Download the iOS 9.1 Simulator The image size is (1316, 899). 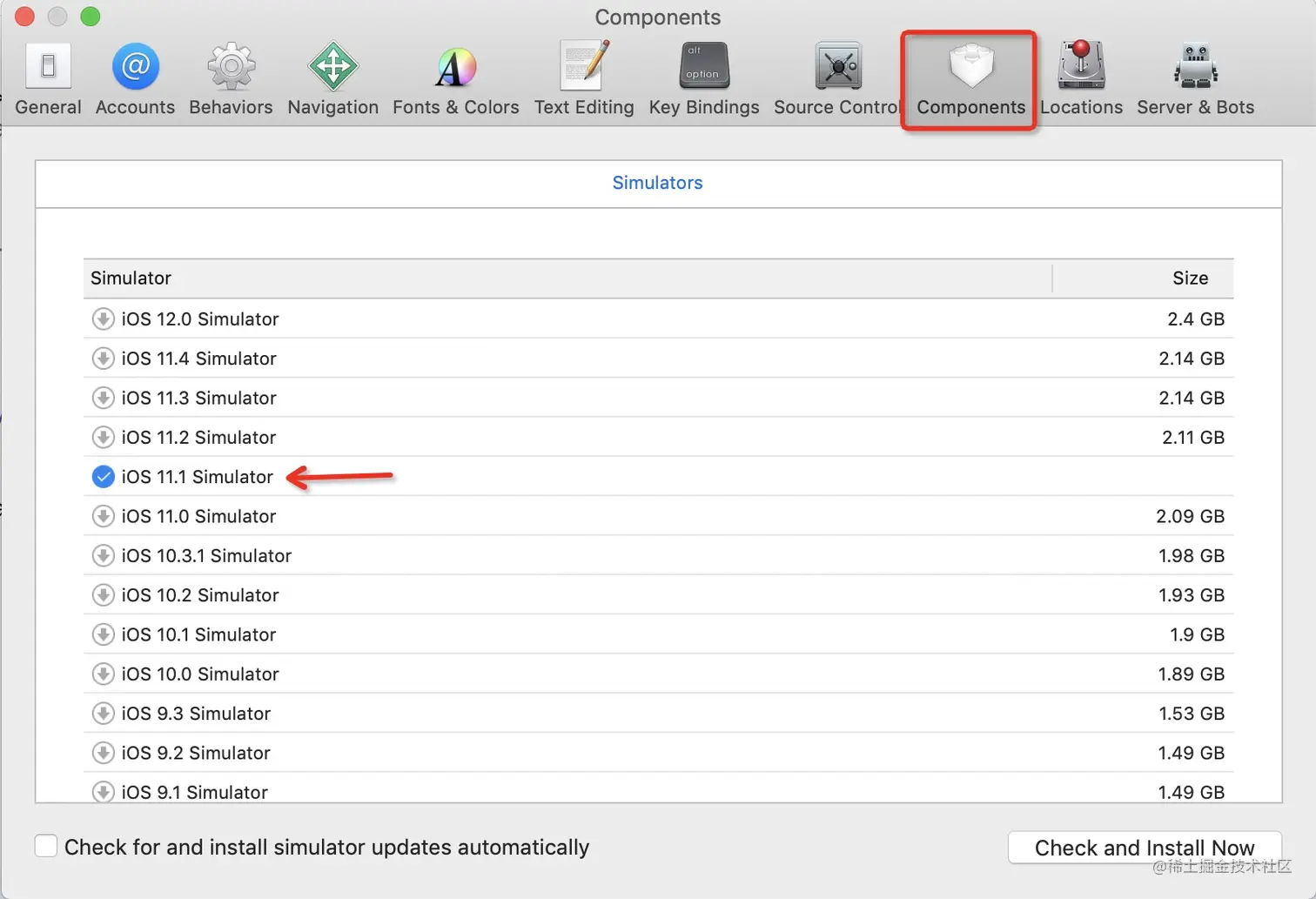tap(103, 791)
